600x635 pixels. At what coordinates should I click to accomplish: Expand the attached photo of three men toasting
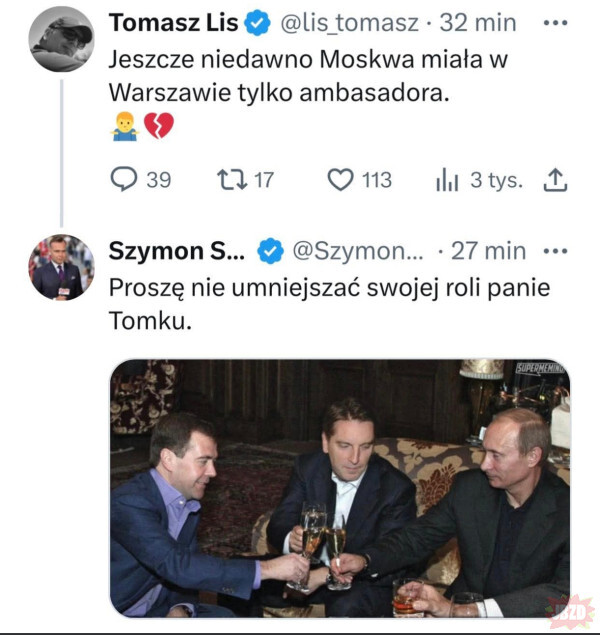[x=339, y=487]
